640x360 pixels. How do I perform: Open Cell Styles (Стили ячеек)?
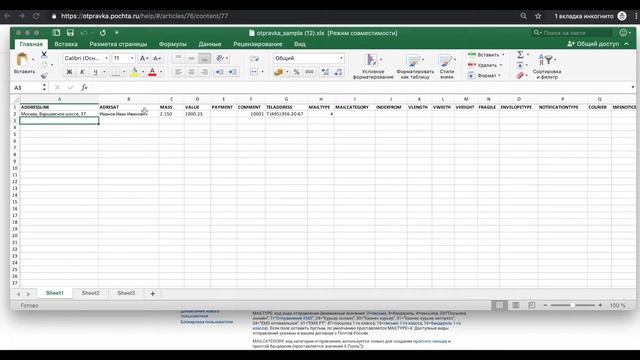(x=447, y=66)
